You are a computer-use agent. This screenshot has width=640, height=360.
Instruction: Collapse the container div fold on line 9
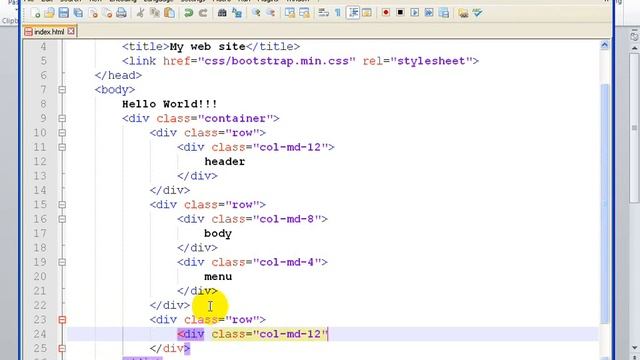coord(62,118)
